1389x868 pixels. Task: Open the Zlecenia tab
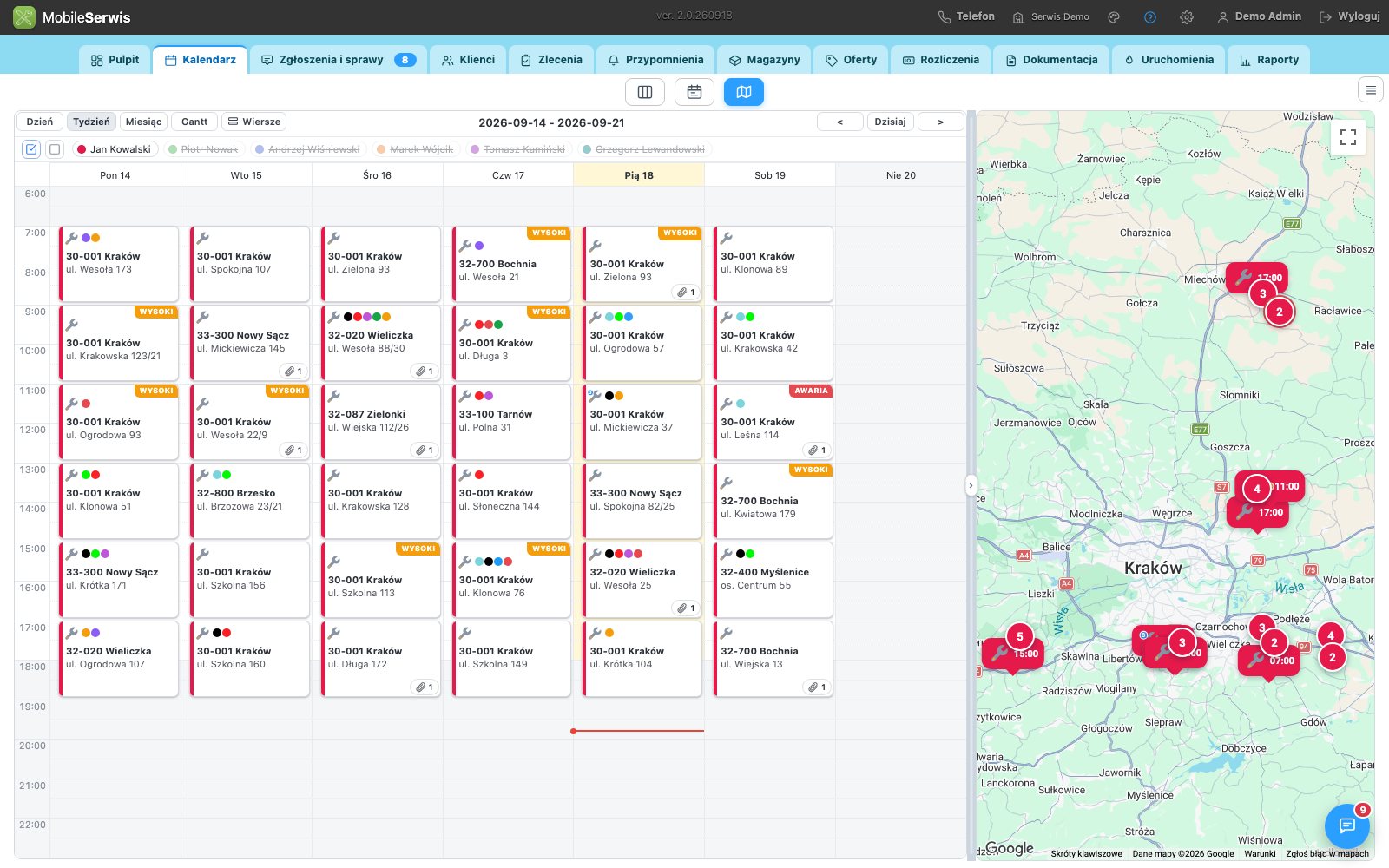click(x=551, y=60)
